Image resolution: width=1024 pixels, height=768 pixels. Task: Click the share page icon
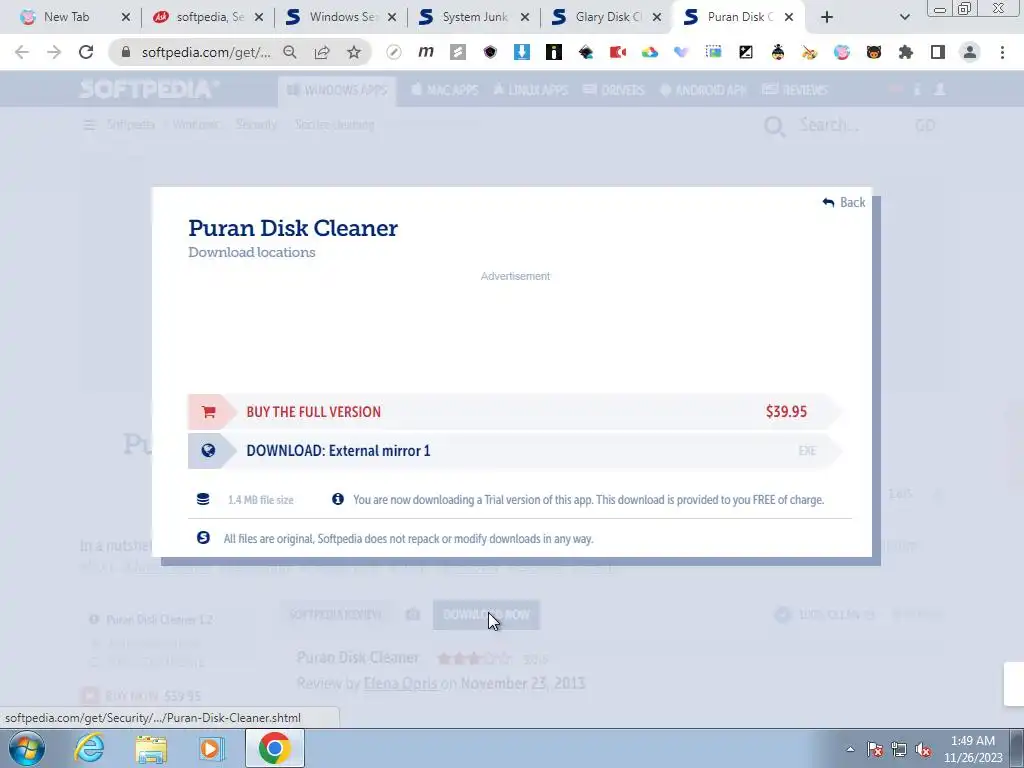tap(322, 52)
